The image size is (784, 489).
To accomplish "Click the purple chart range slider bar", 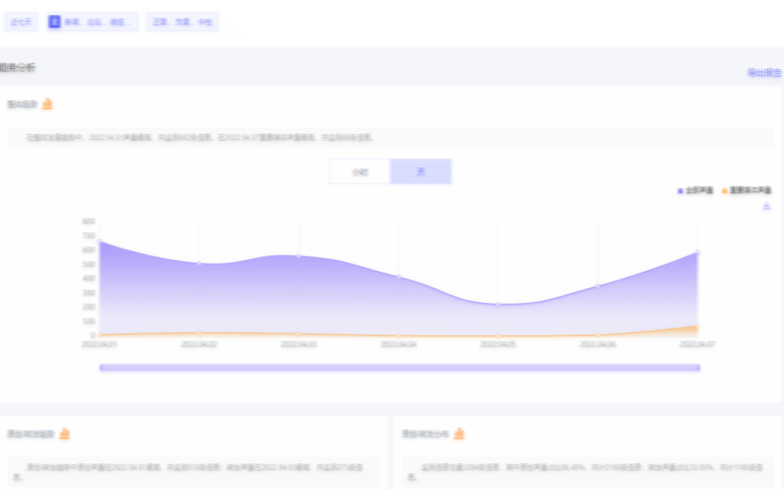I will [399, 368].
